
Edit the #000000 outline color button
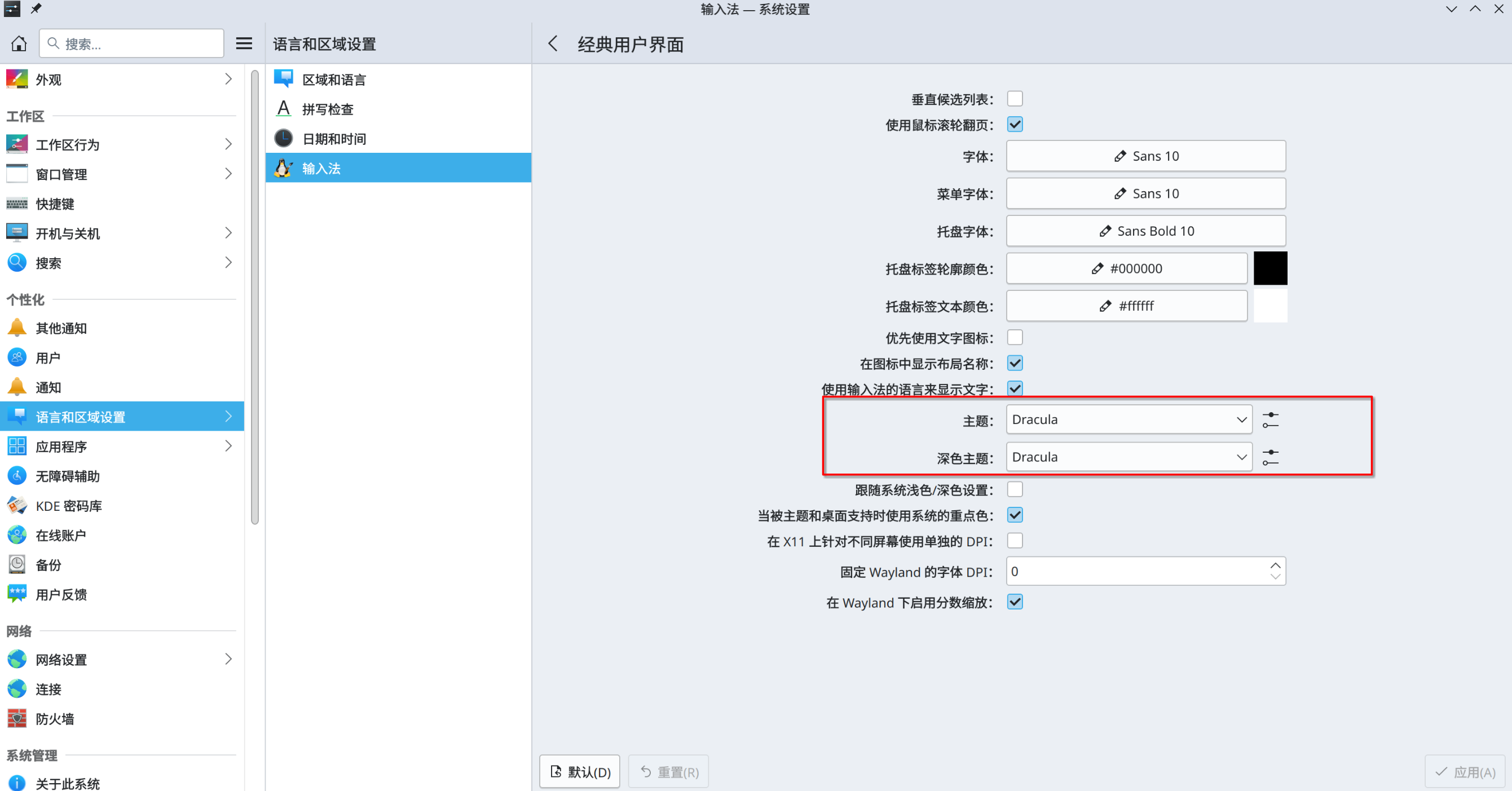1126,268
